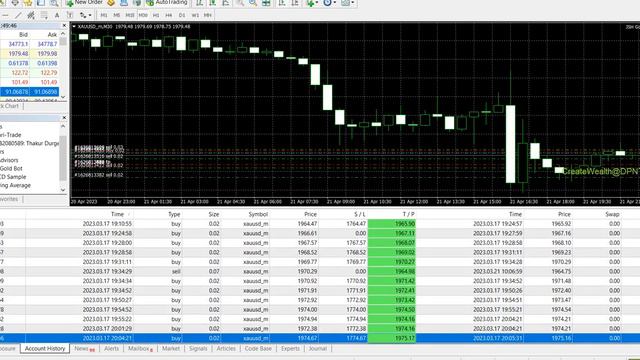Viewport: 640px width, 360px height.
Task: Open the Signals tab
Action: 198,349
